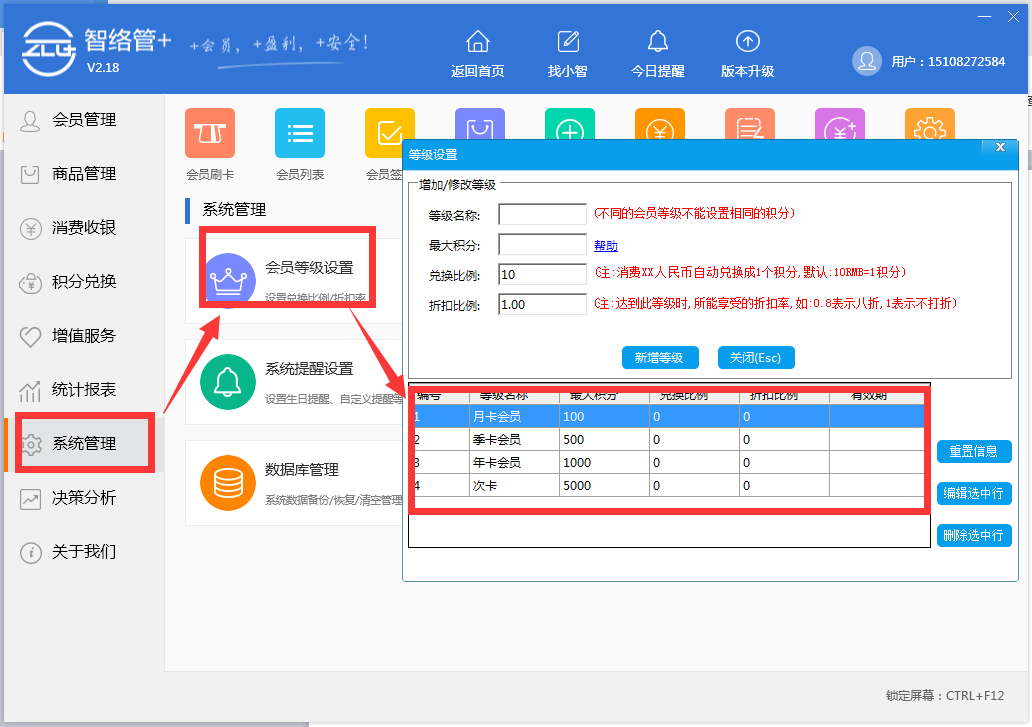
Task: Click the 1000 max points cell
Action: coord(604,463)
